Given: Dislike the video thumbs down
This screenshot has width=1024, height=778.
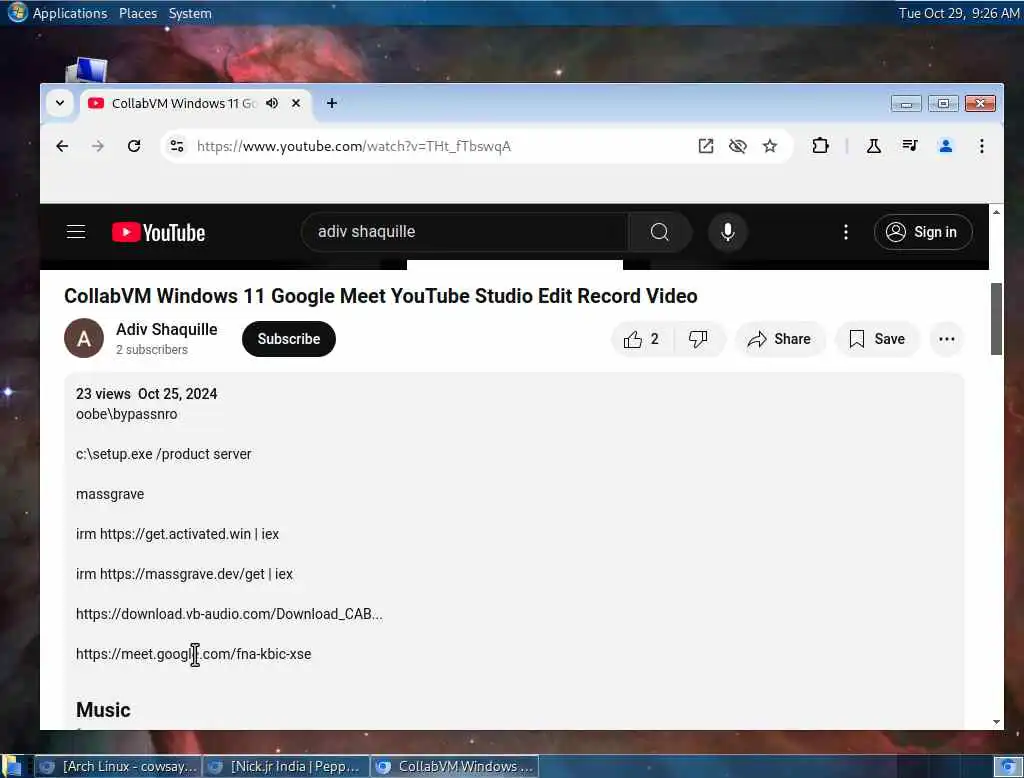Looking at the screenshot, I should click(698, 339).
